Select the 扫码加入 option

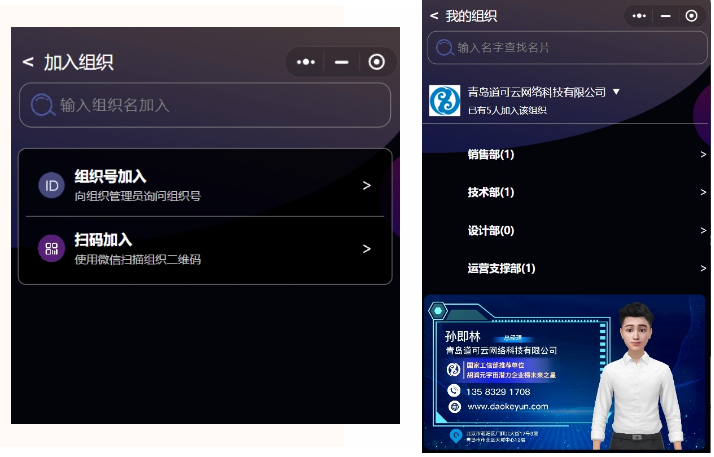point(205,249)
